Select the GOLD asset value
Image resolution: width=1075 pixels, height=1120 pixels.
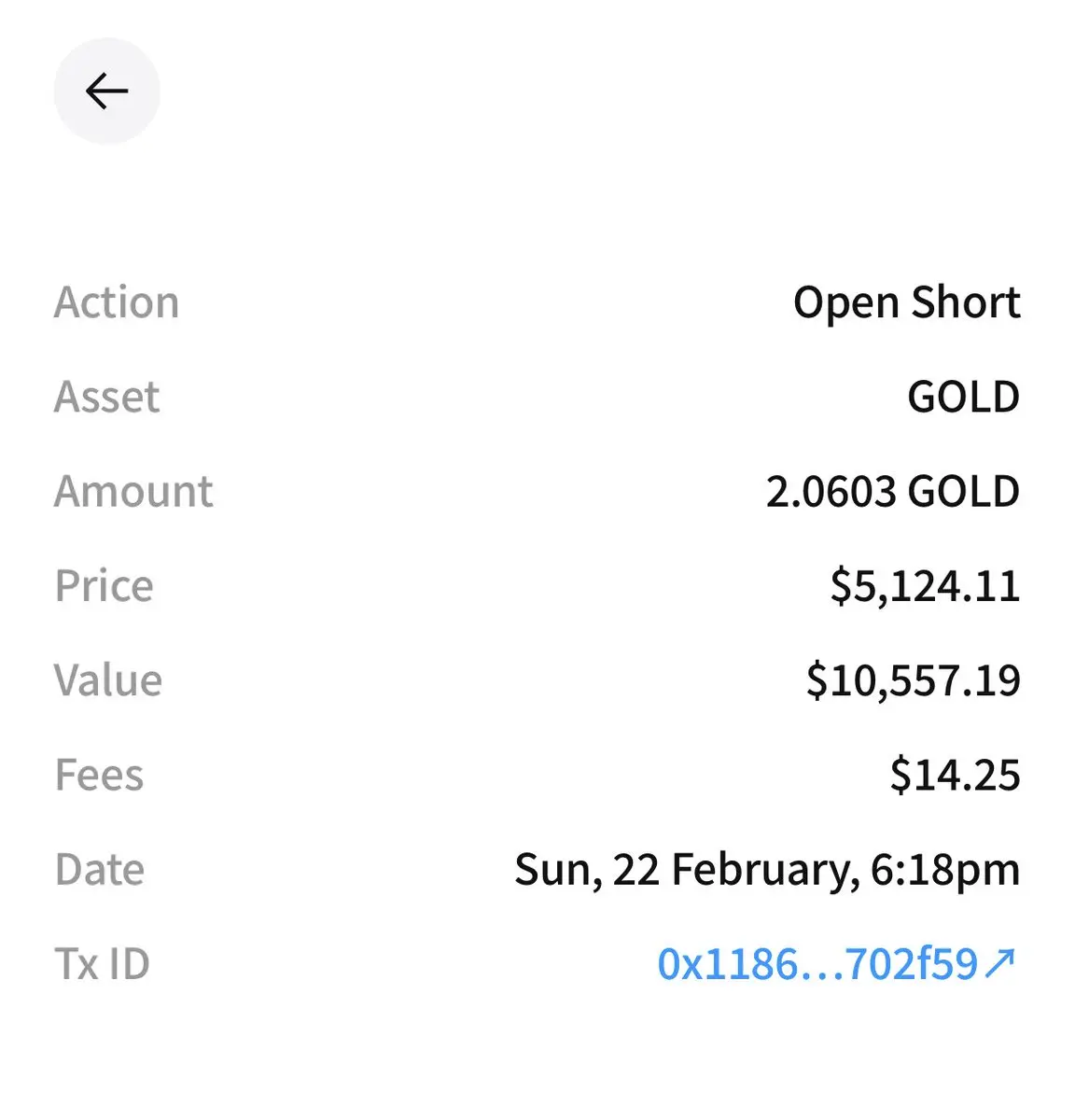pyautogui.click(x=963, y=397)
